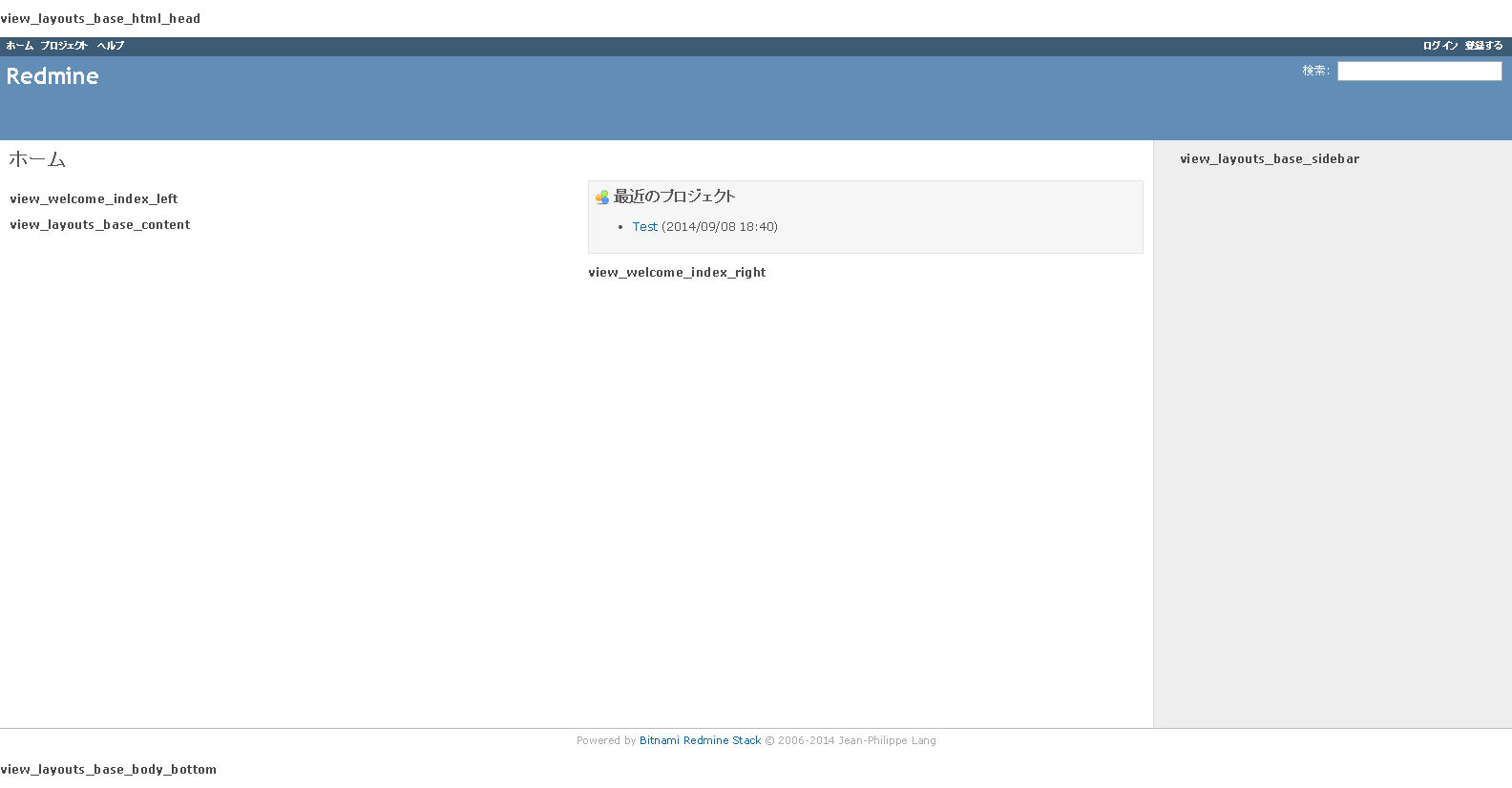Focus the 検索 search input field
This screenshot has height=788, width=1512.
point(1419,72)
